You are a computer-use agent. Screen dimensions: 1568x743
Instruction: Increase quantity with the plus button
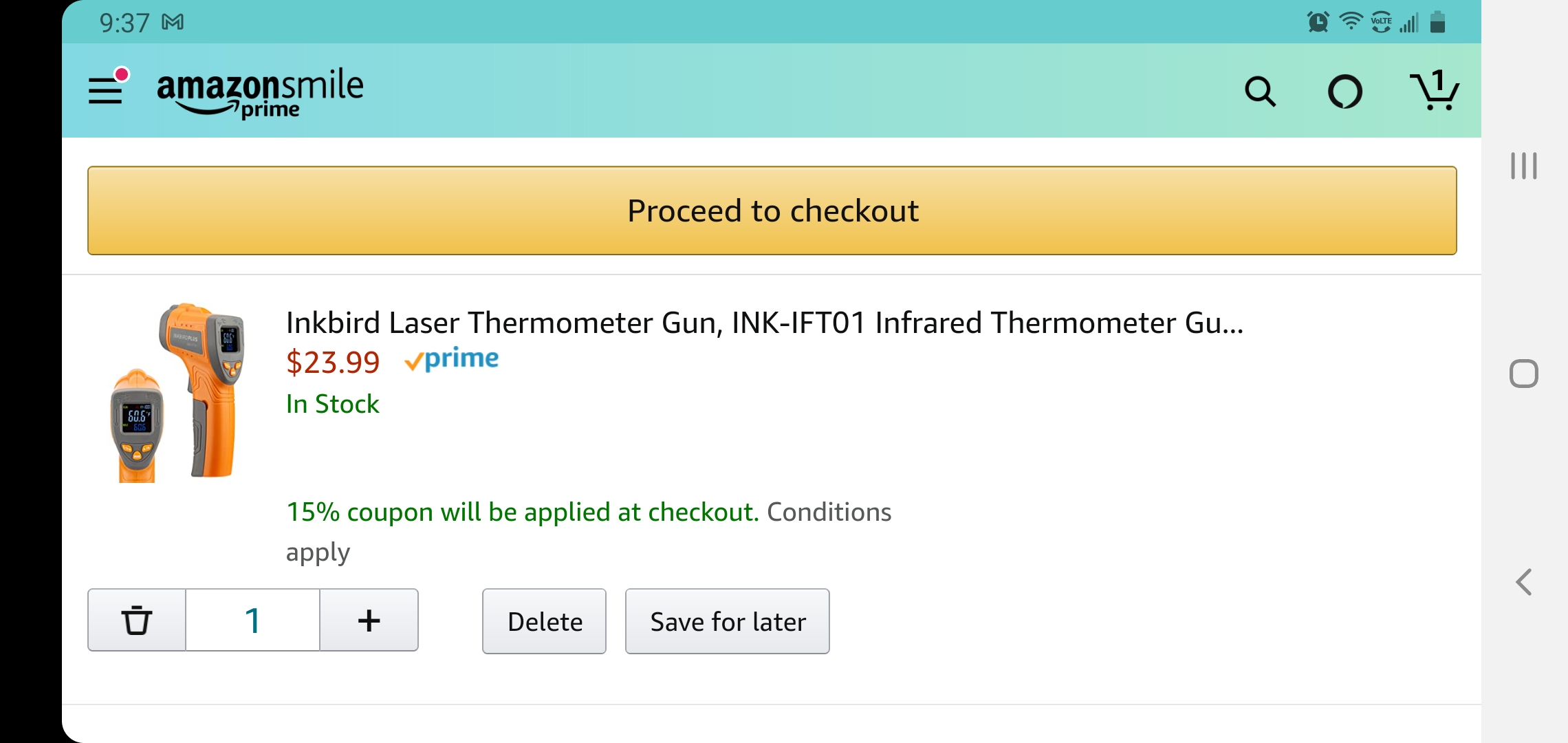point(369,620)
